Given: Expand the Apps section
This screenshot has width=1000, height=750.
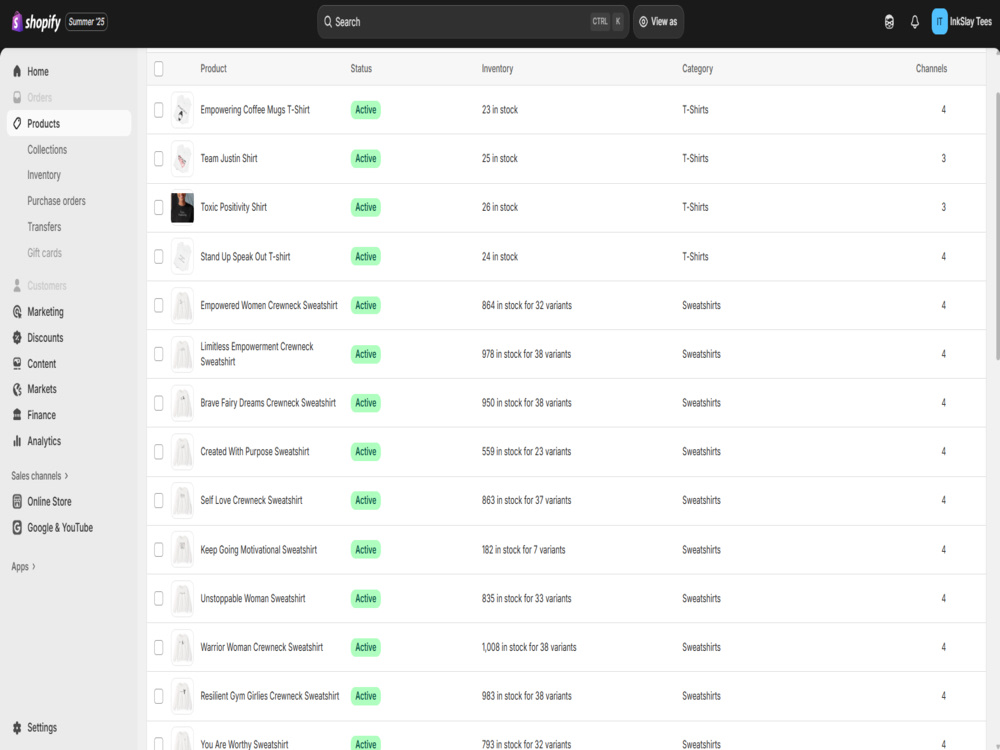Looking at the screenshot, I should [24, 566].
